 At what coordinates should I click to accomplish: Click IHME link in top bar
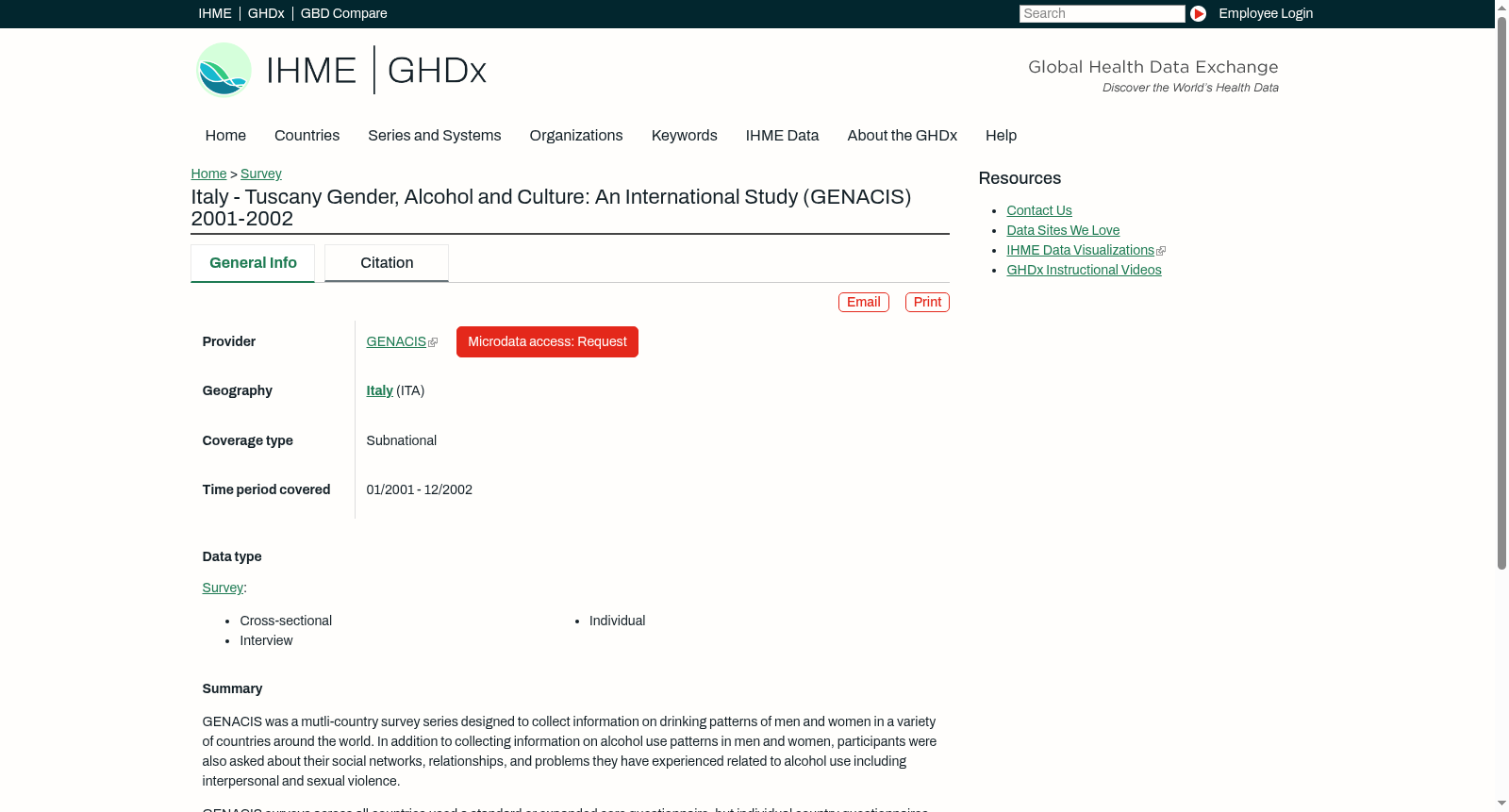pos(215,13)
